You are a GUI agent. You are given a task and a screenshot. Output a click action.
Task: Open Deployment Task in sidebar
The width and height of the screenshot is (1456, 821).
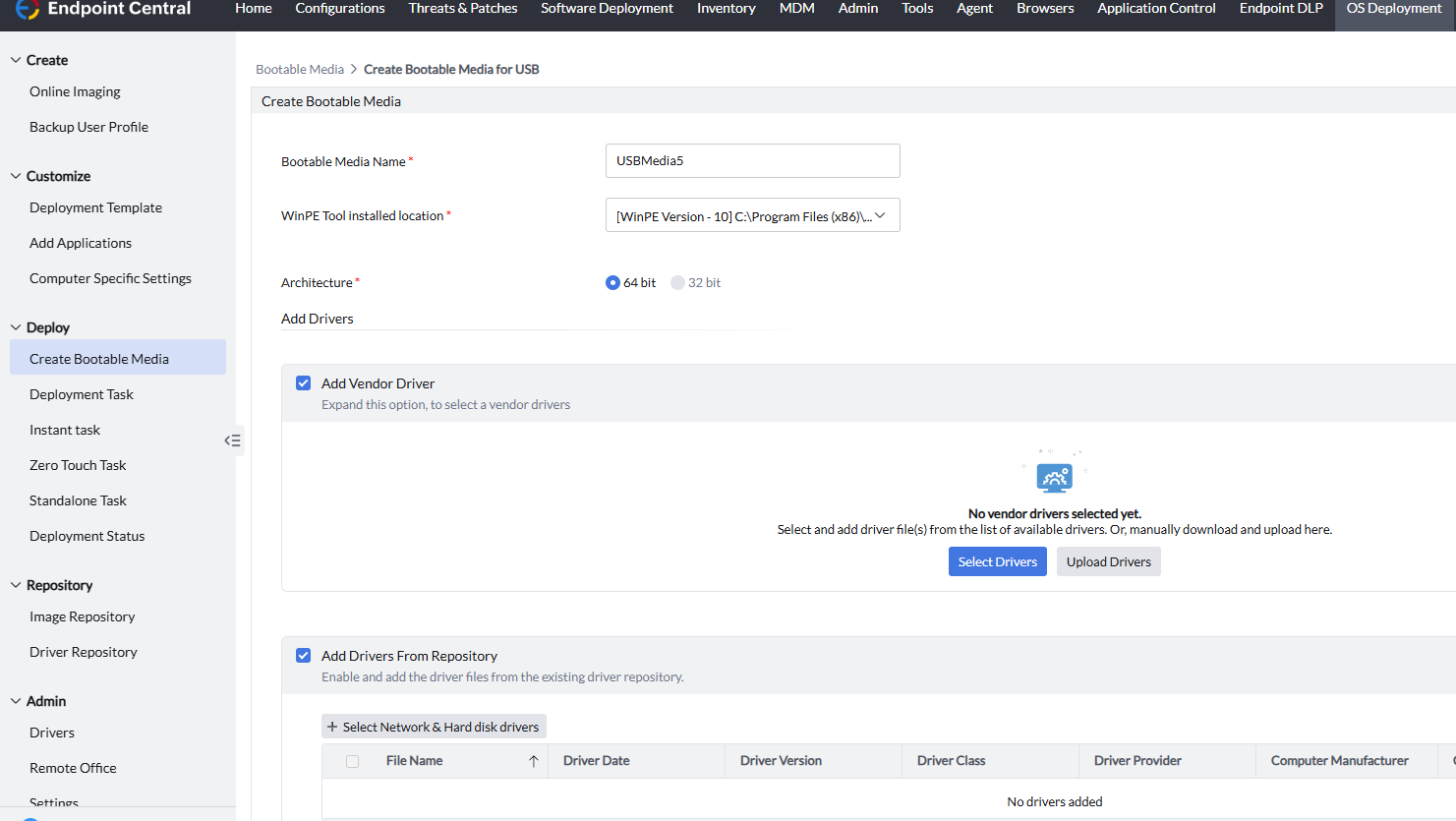pyautogui.click(x=82, y=394)
